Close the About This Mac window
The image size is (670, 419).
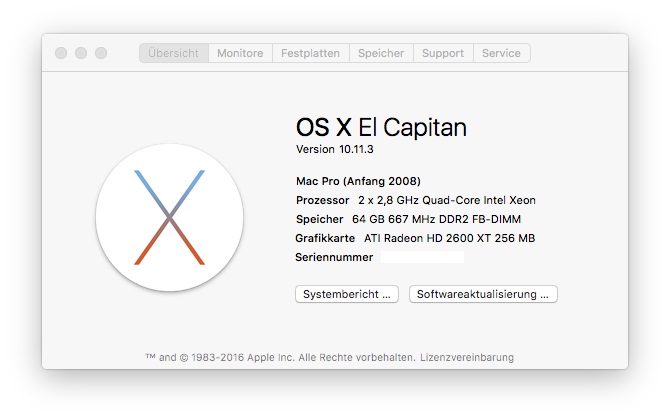point(61,53)
